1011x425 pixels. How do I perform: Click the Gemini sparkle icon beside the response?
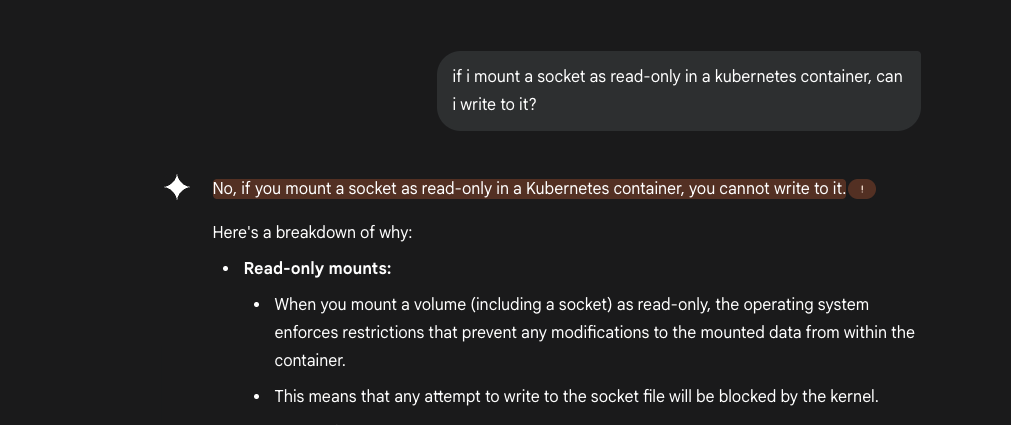(177, 188)
